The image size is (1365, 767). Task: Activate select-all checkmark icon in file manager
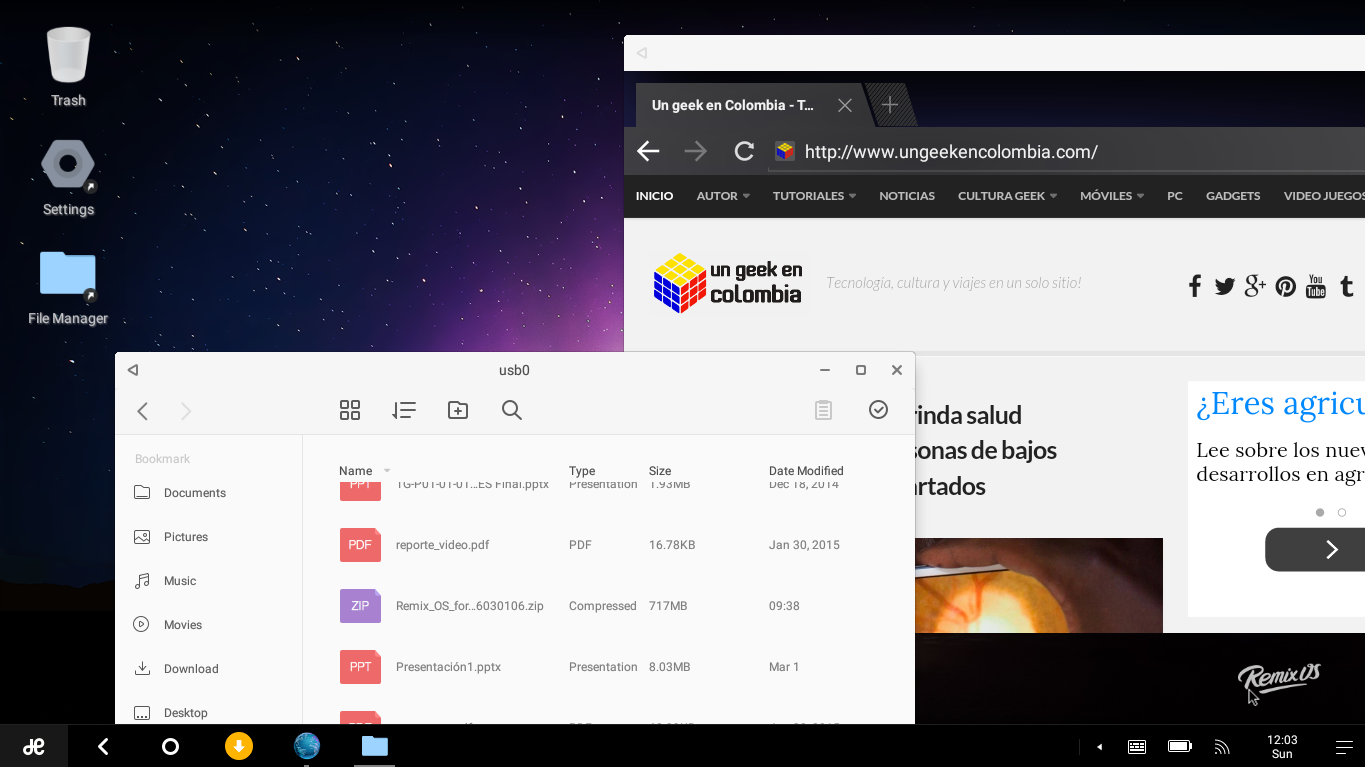[878, 409]
